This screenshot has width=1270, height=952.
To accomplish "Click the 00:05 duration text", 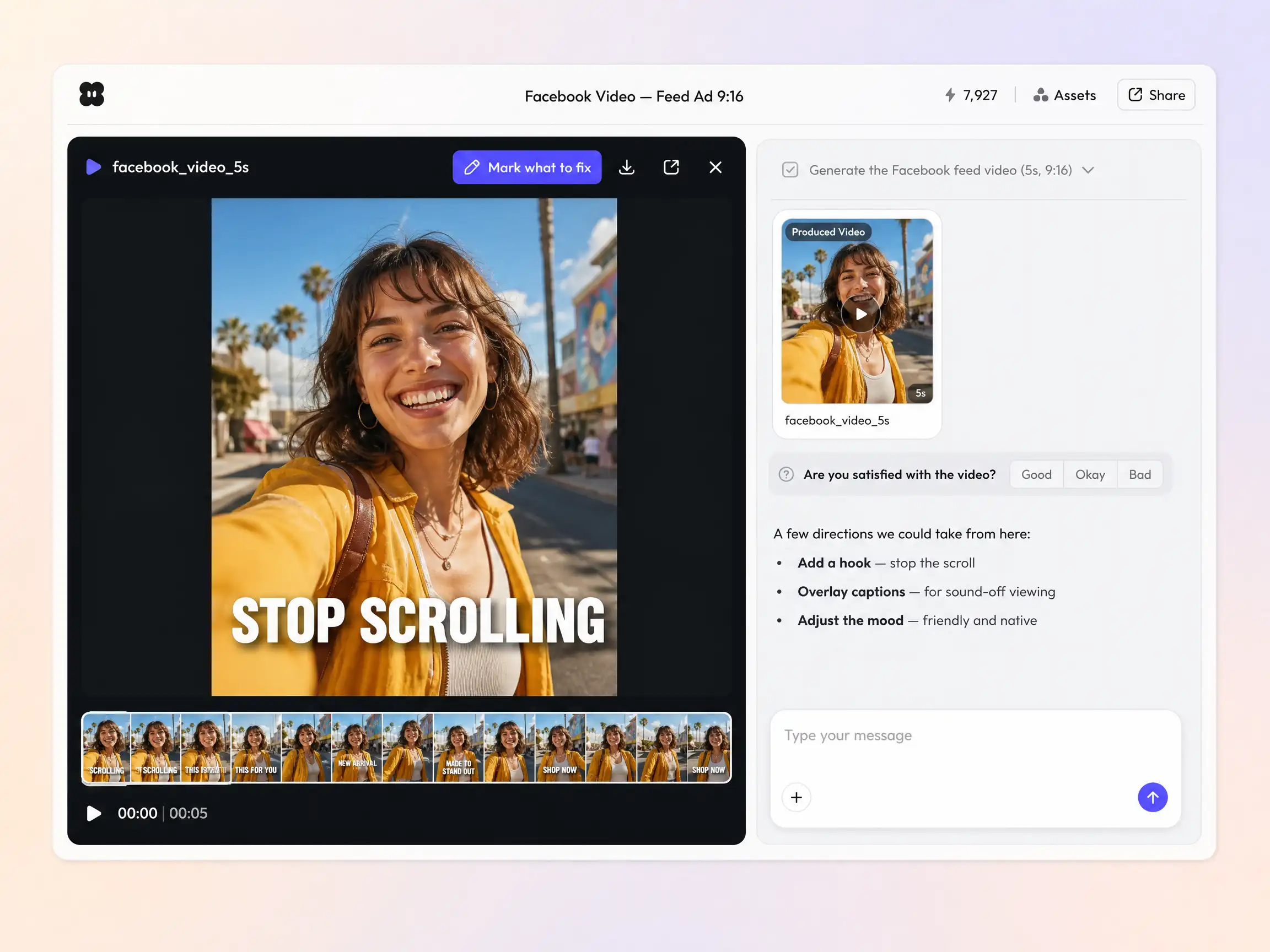I will pyautogui.click(x=189, y=813).
